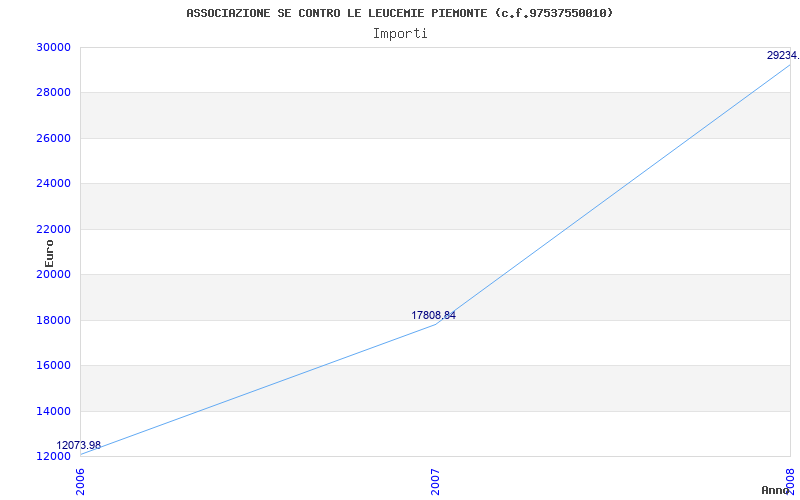Click the 22000 y-axis tick label
Screen dimensions: 800x500
[53, 229]
